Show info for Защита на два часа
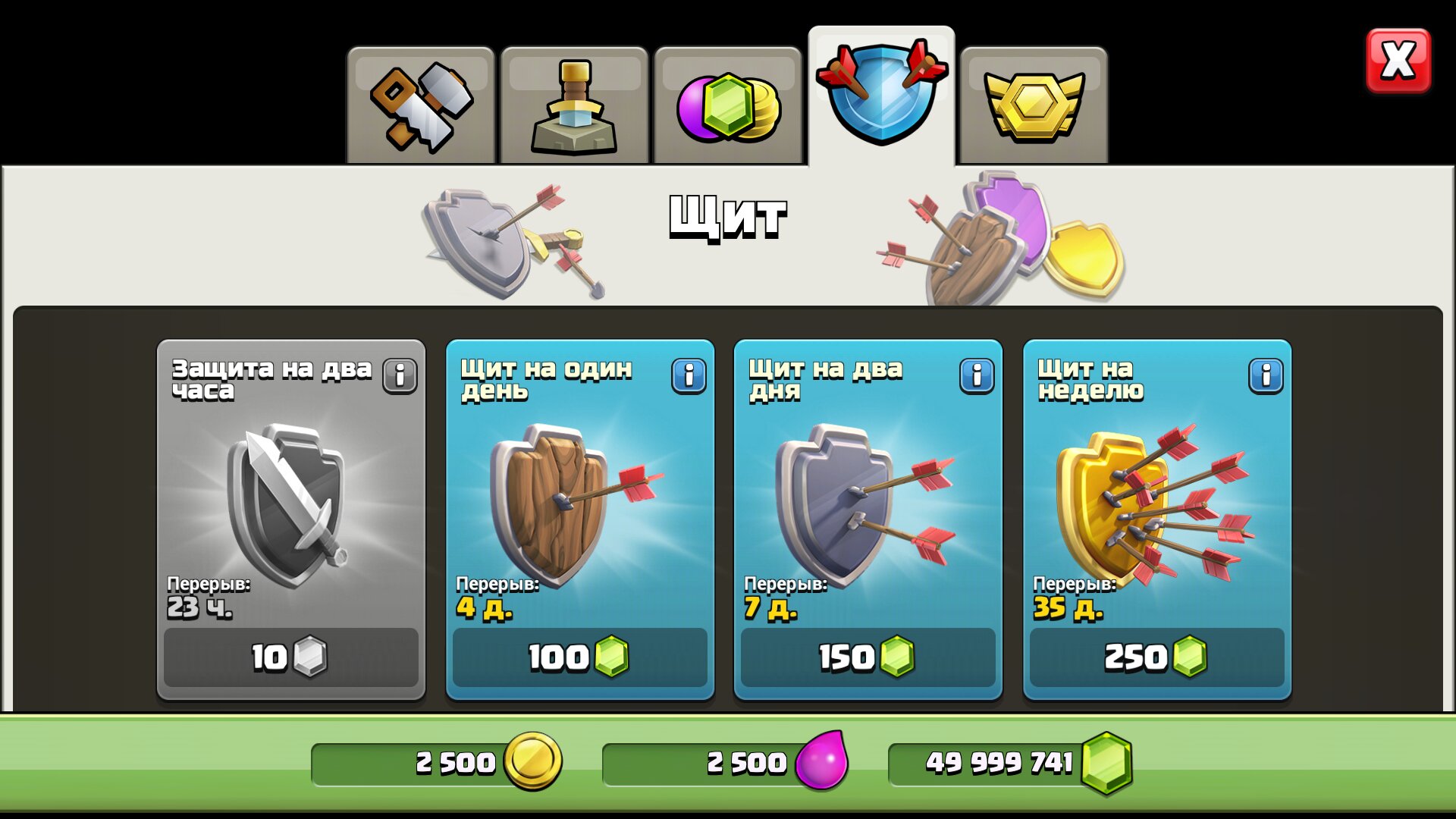Viewport: 1456px width, 819px height. pos(400,375)
